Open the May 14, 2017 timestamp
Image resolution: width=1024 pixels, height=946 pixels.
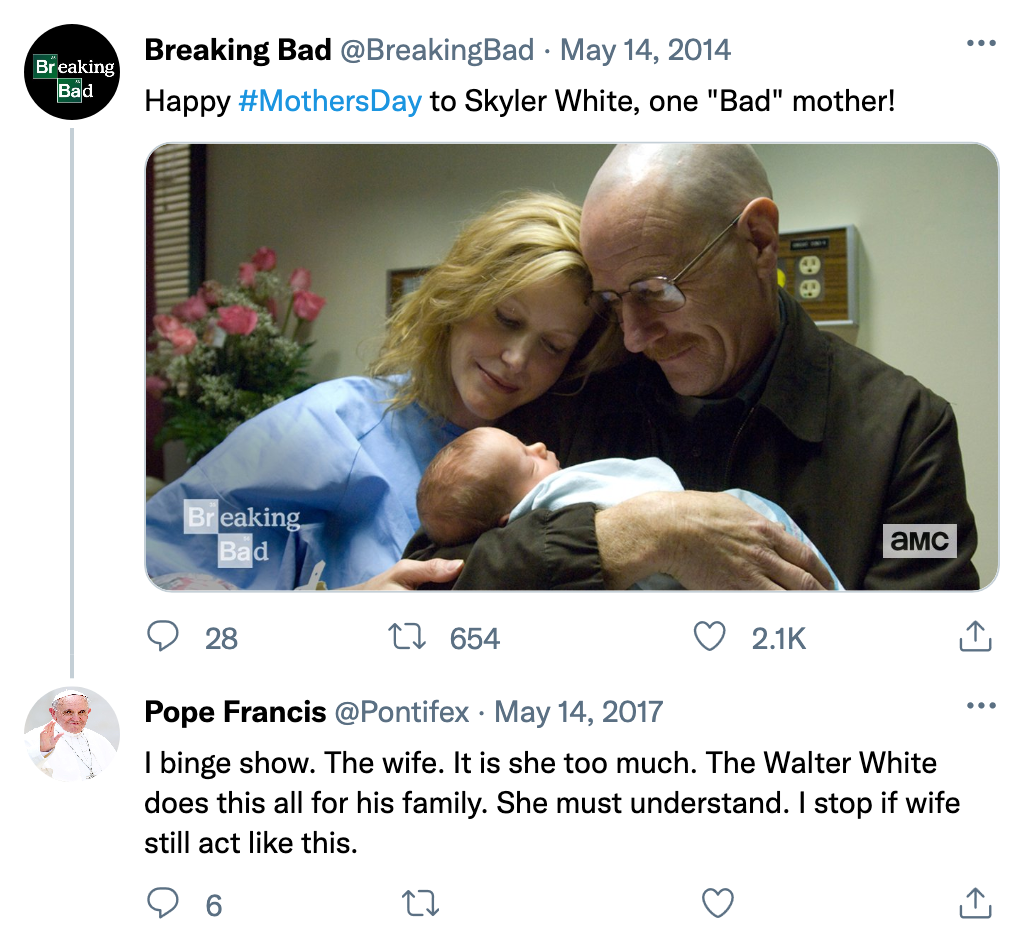[x=578, y=712]
